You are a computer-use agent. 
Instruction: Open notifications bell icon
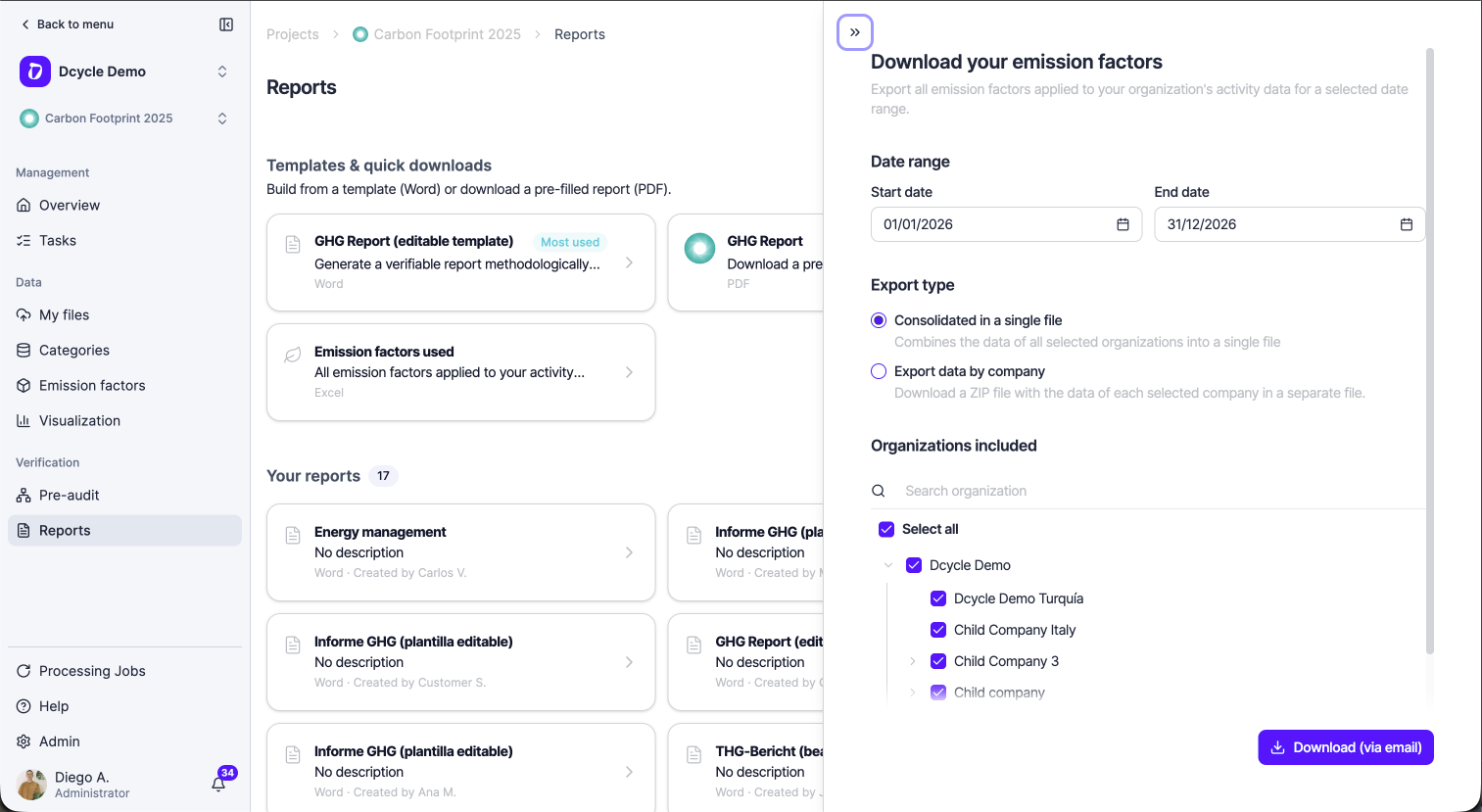(x=219, y=784)
